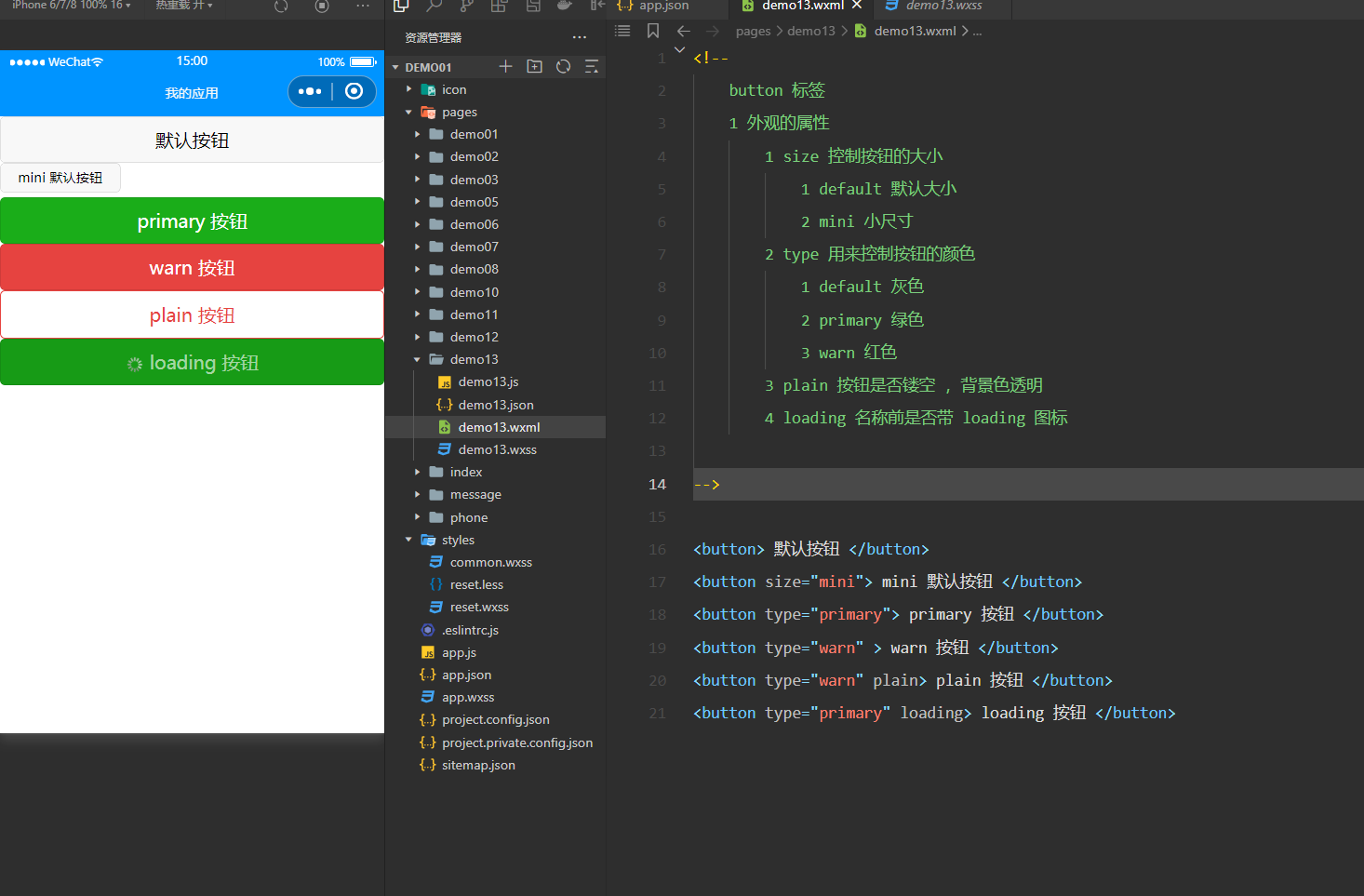1364x896 pixels.
Task: Open the search sidebar icon
Action: 434,6
